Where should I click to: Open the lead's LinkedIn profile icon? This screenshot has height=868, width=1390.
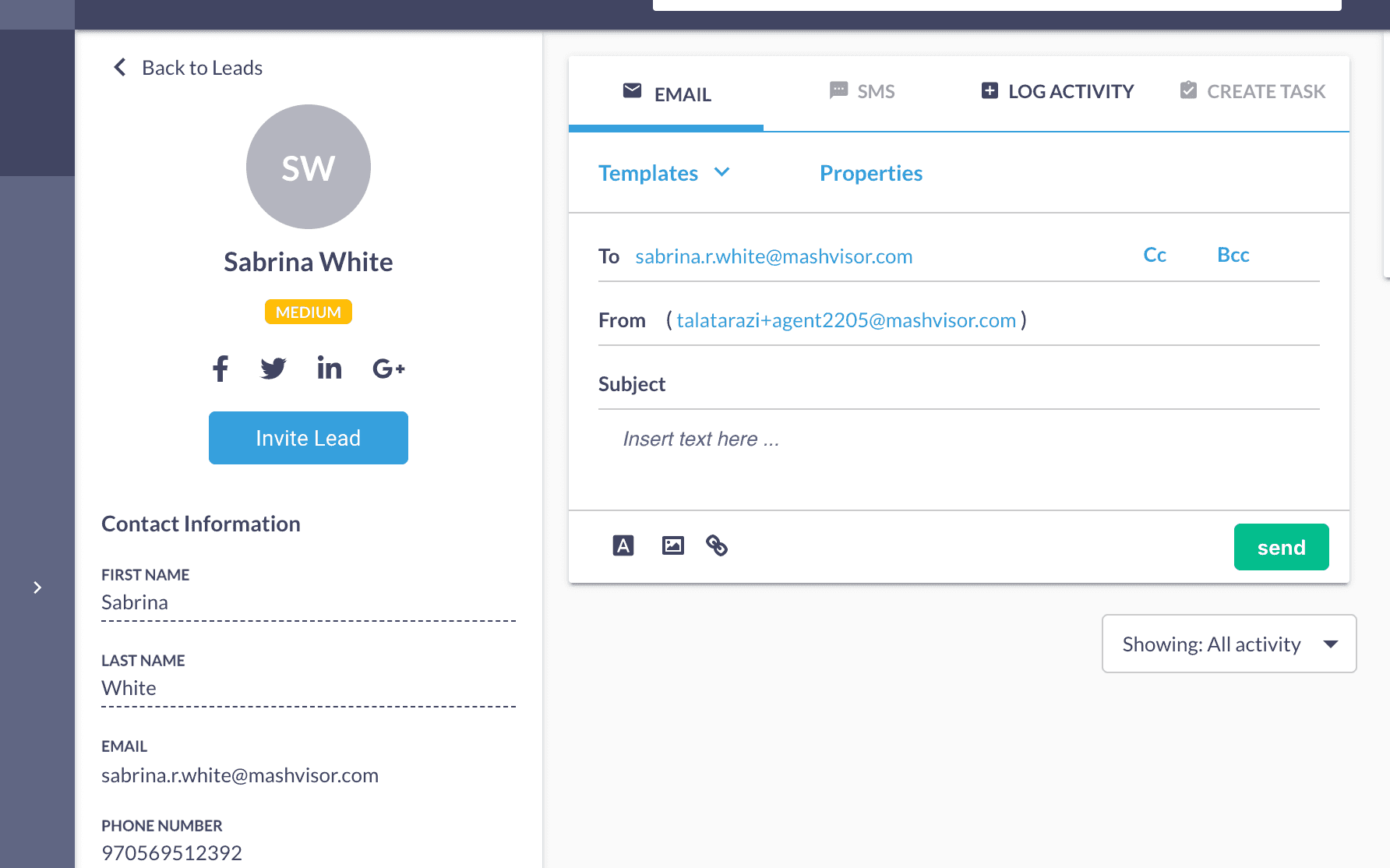[329, 368]
